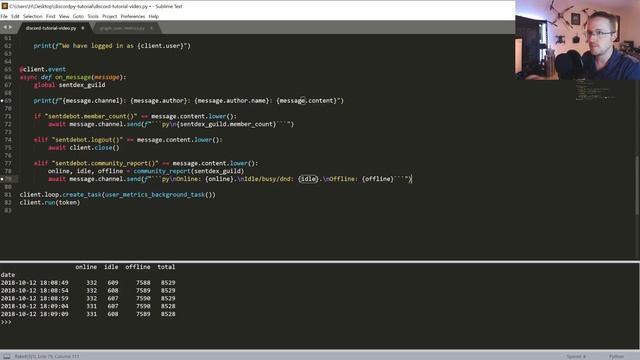Click the Line 79, Column status text

(47, 356)
